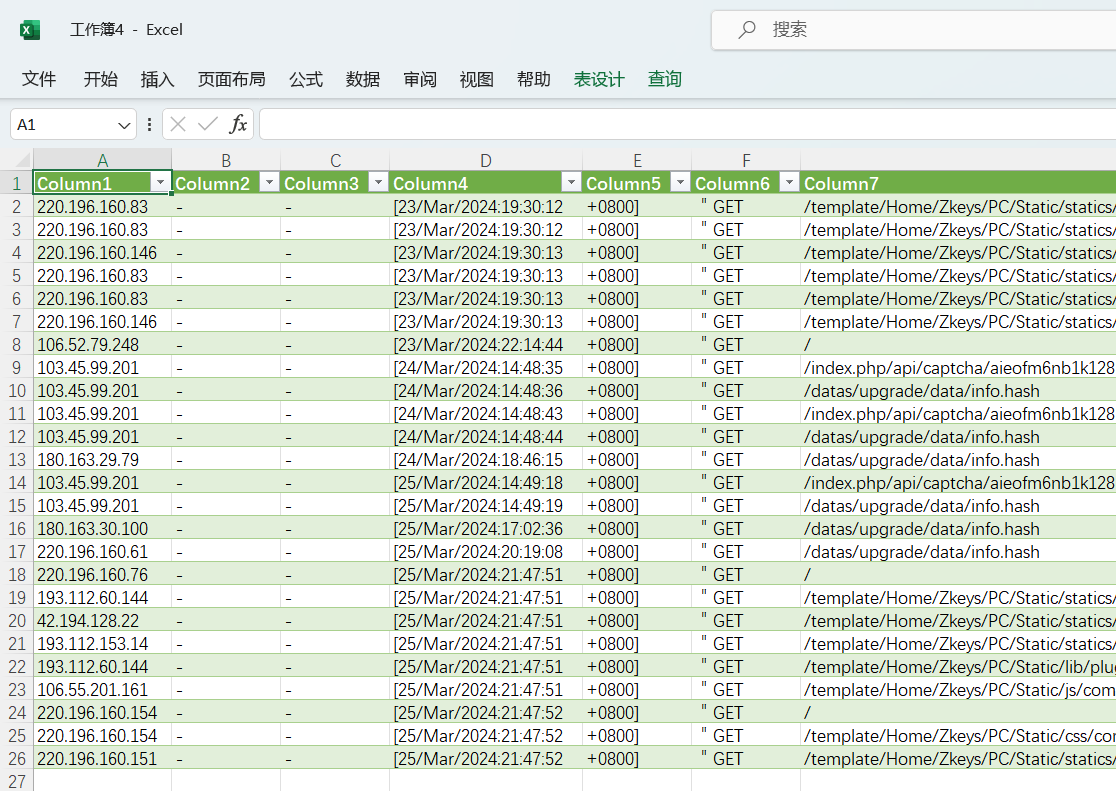Open the Column1 filter dropdown
This screenshot has height=791, width=1116.
pos(159,183)
